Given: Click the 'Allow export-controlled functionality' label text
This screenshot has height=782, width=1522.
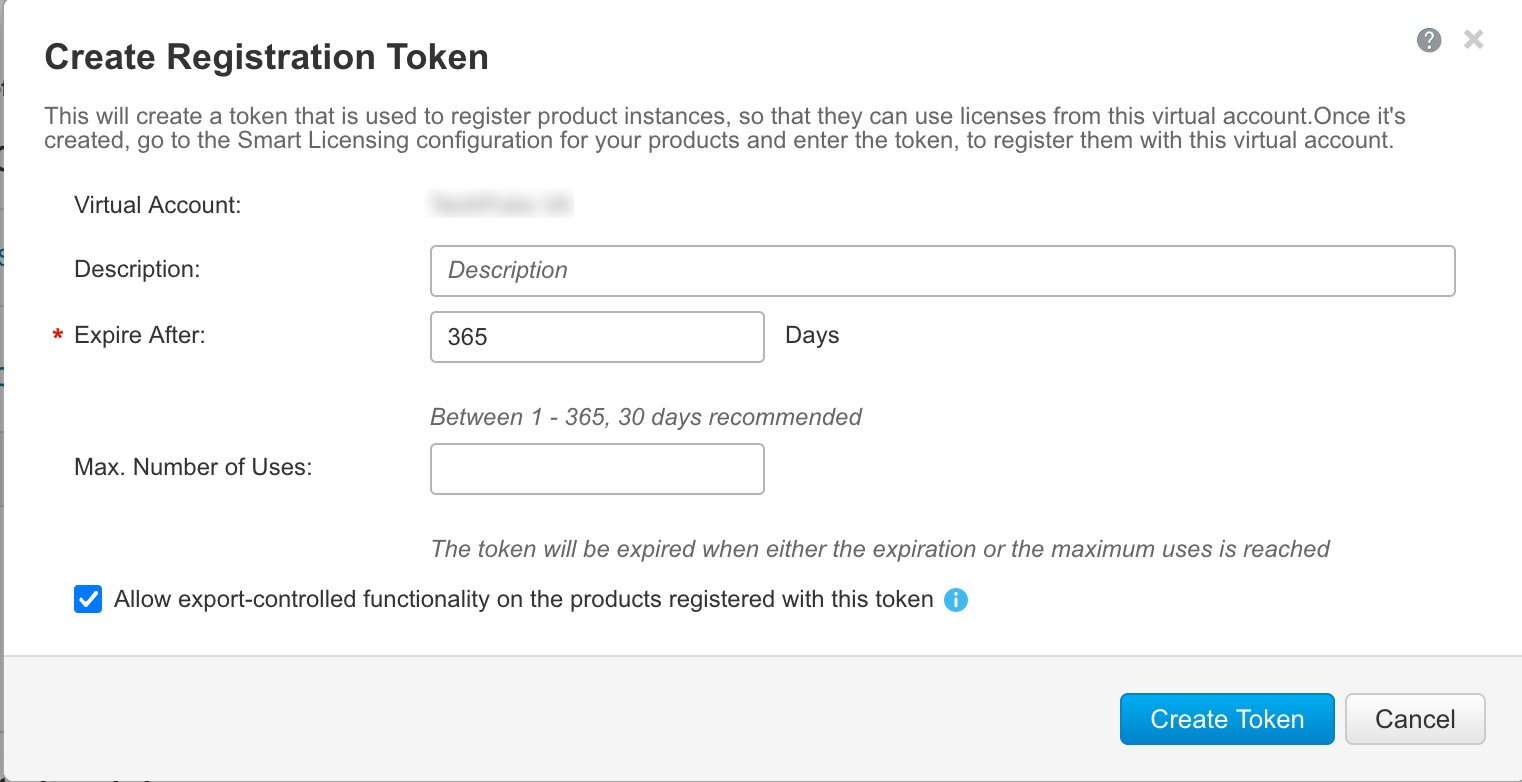Looking at the screenshot, I should pyautogui.click(x=523, y=600).
